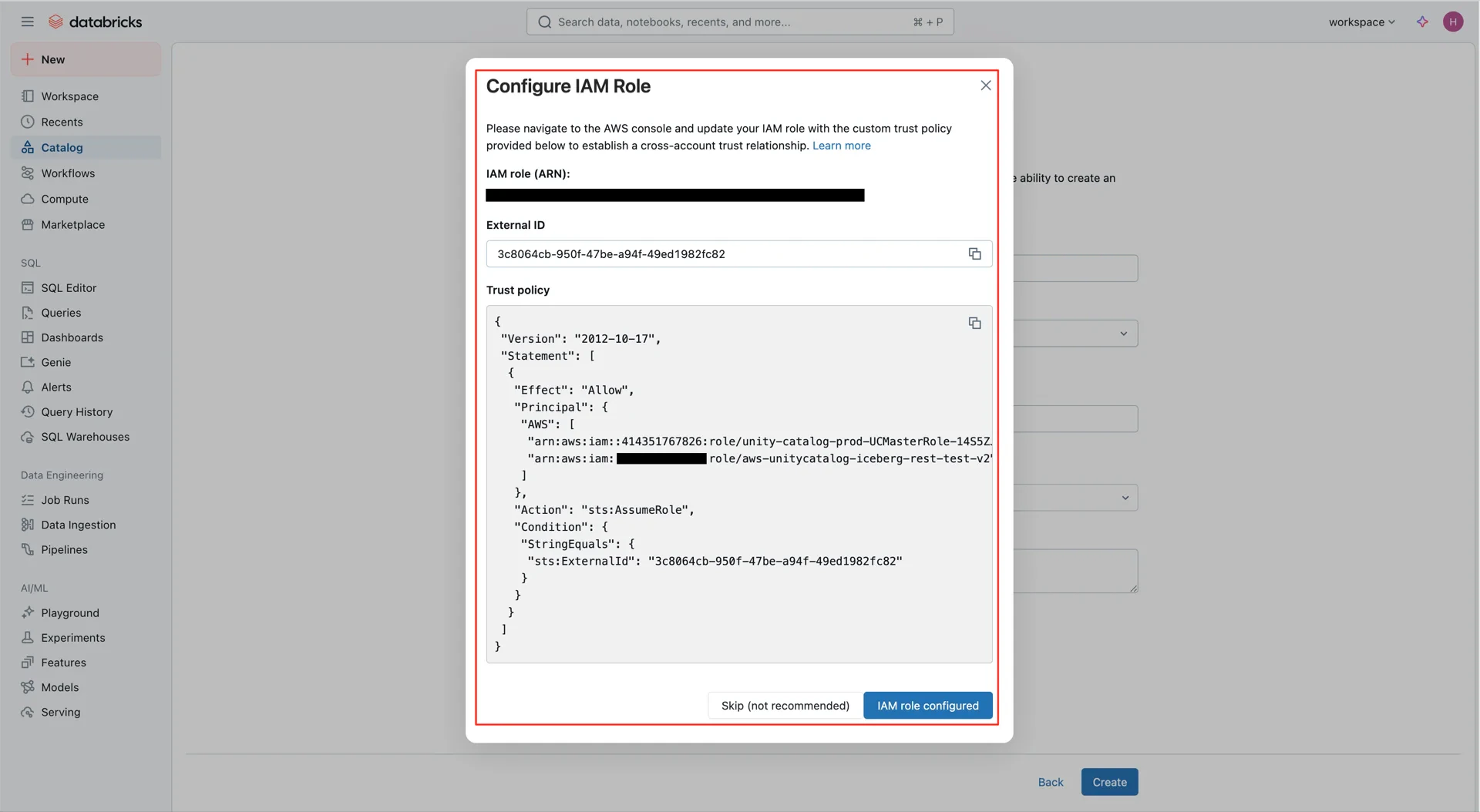Open Compute in the sidebar
Viewport: 1480px width, 812px height.
click(x=86, y=199)
